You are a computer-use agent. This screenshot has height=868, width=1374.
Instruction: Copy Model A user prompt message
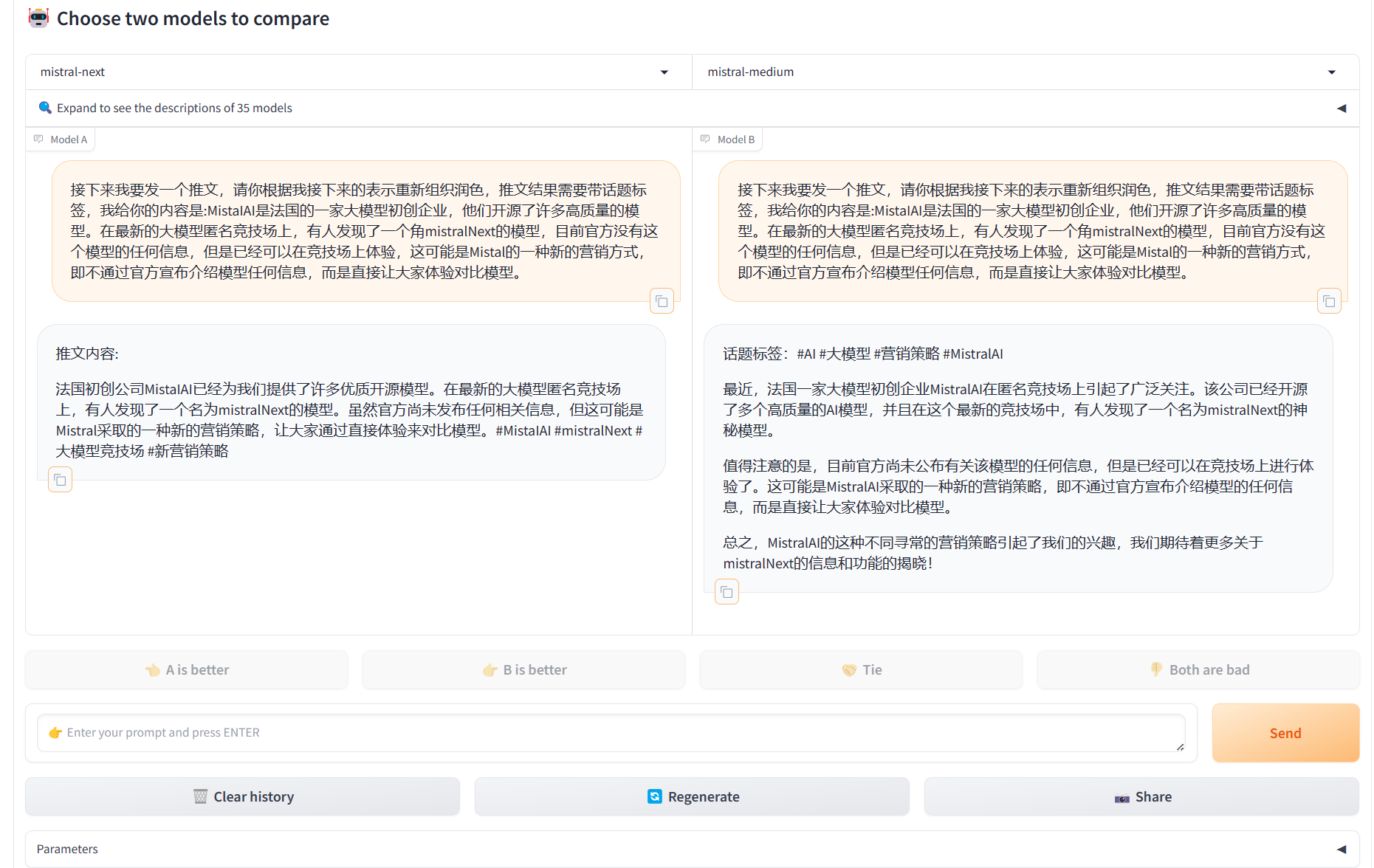[x=662, y=301]
